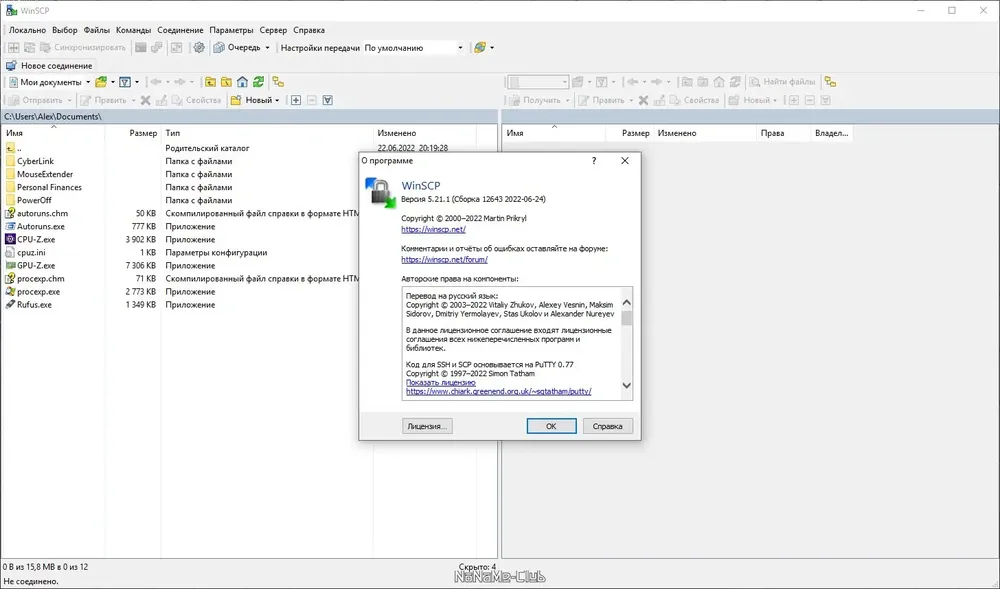This screenshot has width=1000, height=589.
Task: Open the winscp.net/forum link
Action: (x=445, y=259)
